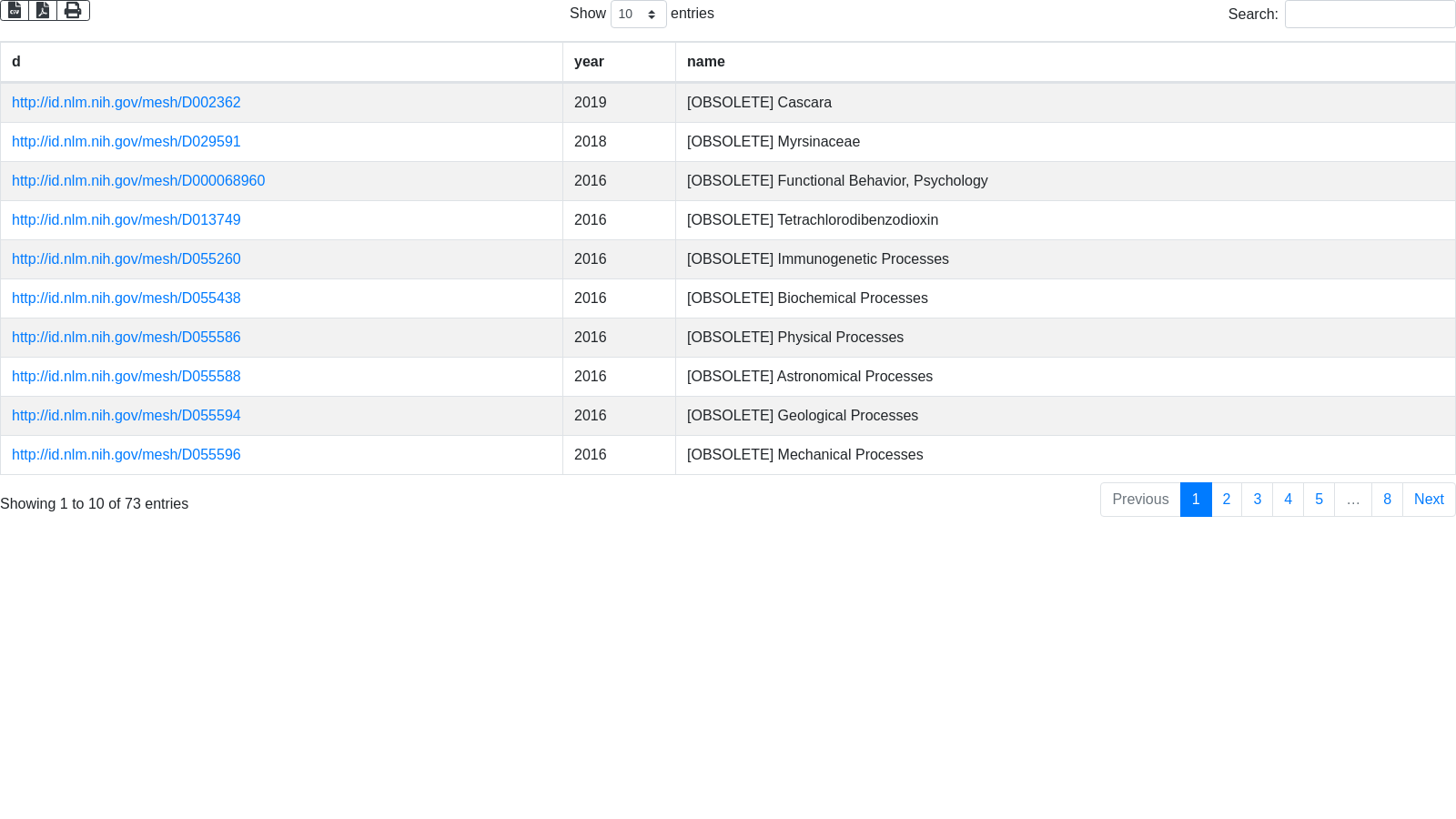Focus the Search input field
This screenshot has height=819, width=1456.
coord(1370,14)
